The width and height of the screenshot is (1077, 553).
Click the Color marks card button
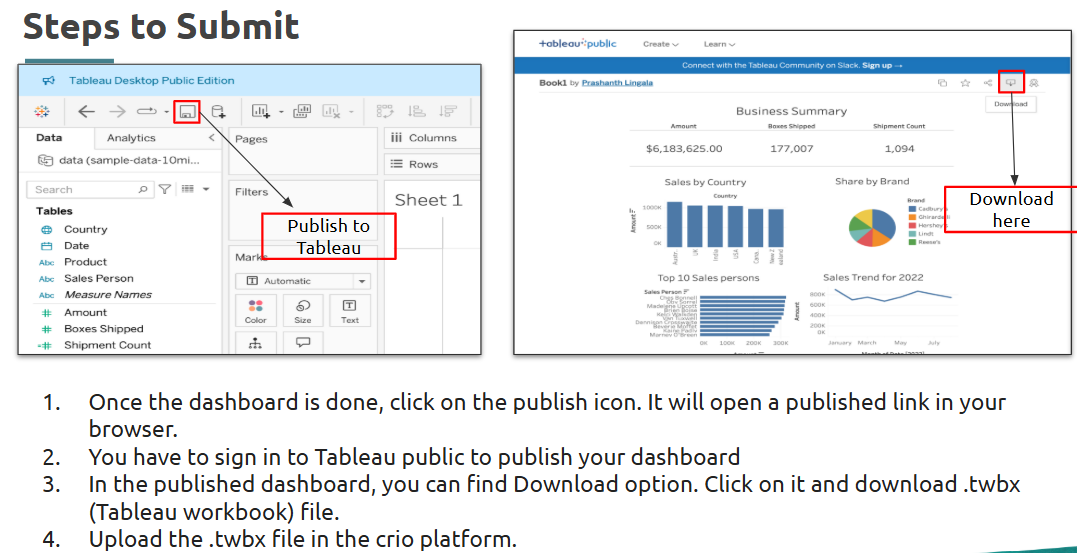click(x=256, y=311)
